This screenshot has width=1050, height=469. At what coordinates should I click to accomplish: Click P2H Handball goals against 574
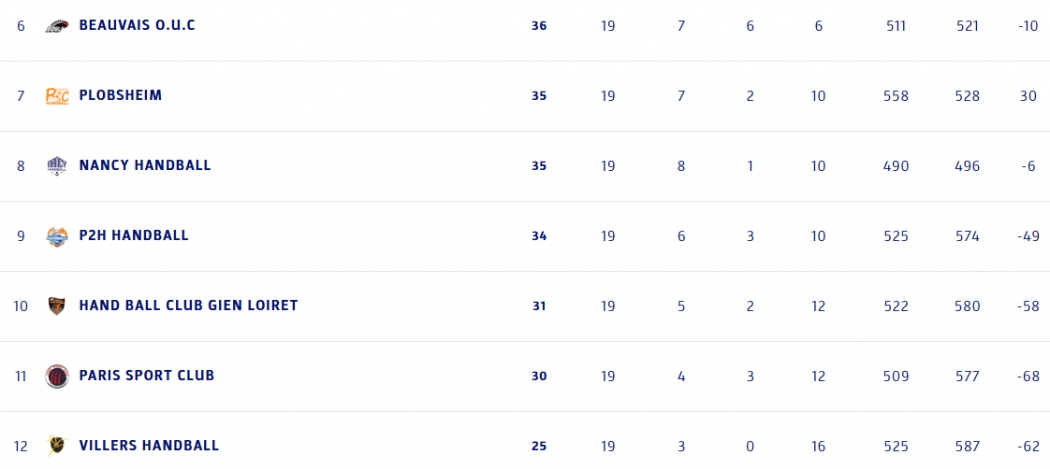coord(967,236)
